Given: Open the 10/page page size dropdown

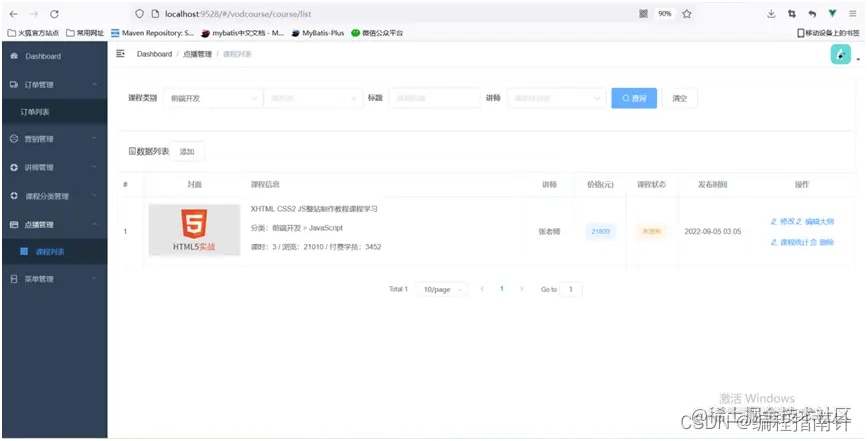Looking at the screenshot, I should click(x=442, y=289).
